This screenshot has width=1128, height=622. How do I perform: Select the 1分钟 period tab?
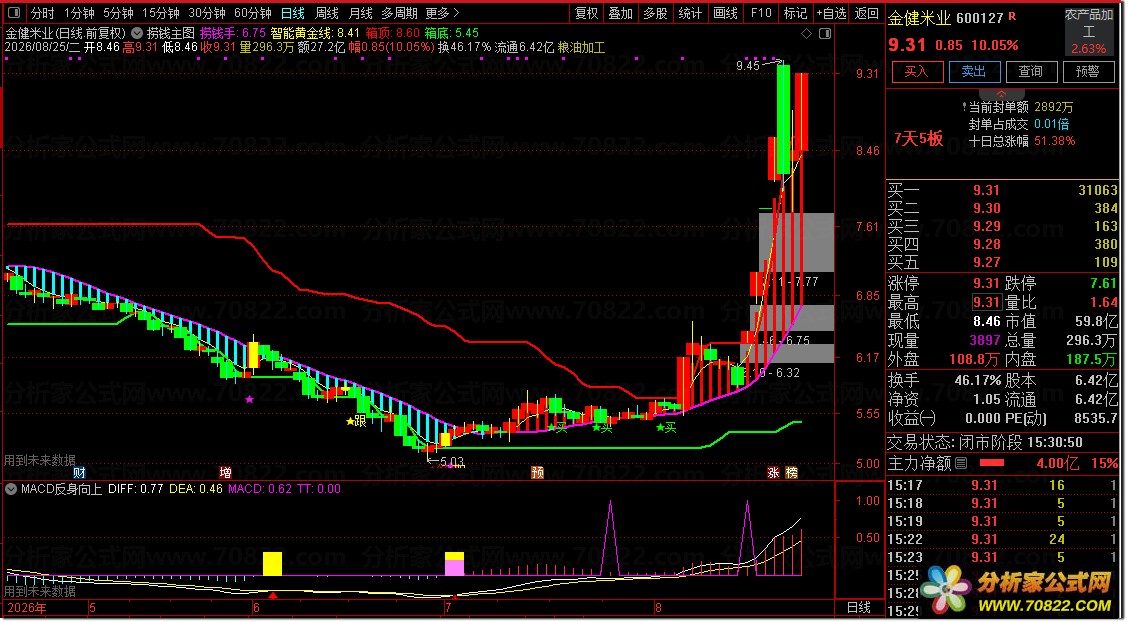pos(79,13)
